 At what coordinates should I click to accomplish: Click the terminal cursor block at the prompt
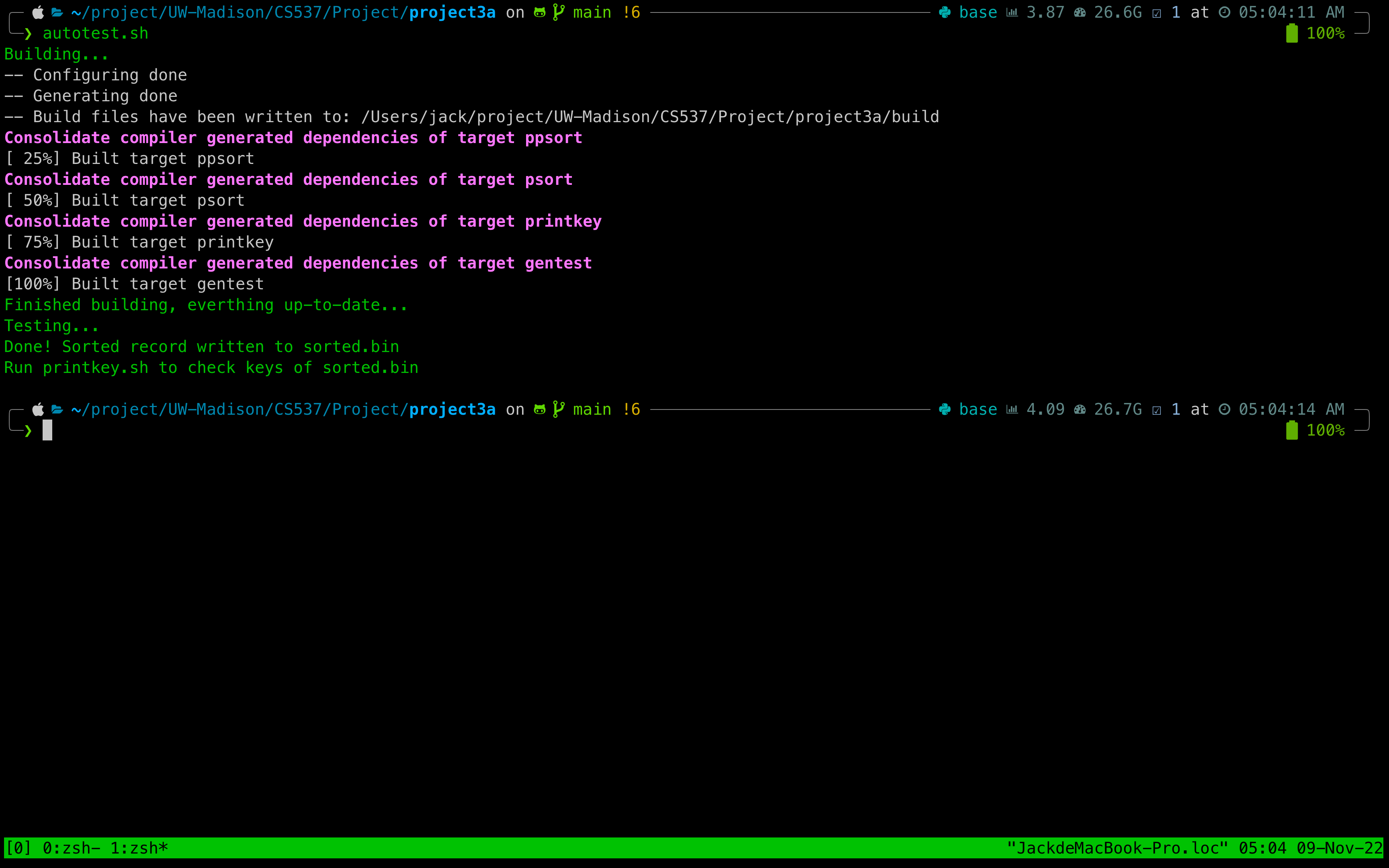(47, 430)
